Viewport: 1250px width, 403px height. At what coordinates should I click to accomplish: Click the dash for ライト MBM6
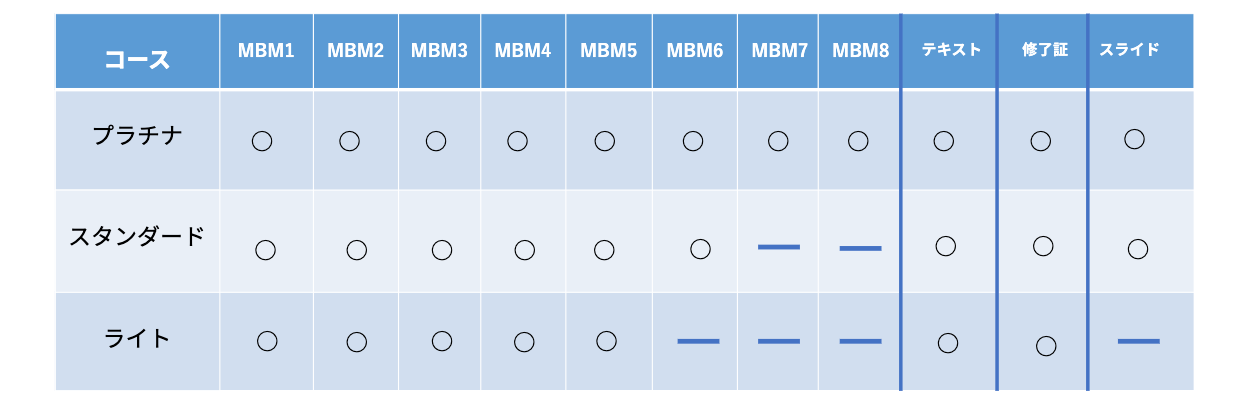coord(698,342)
